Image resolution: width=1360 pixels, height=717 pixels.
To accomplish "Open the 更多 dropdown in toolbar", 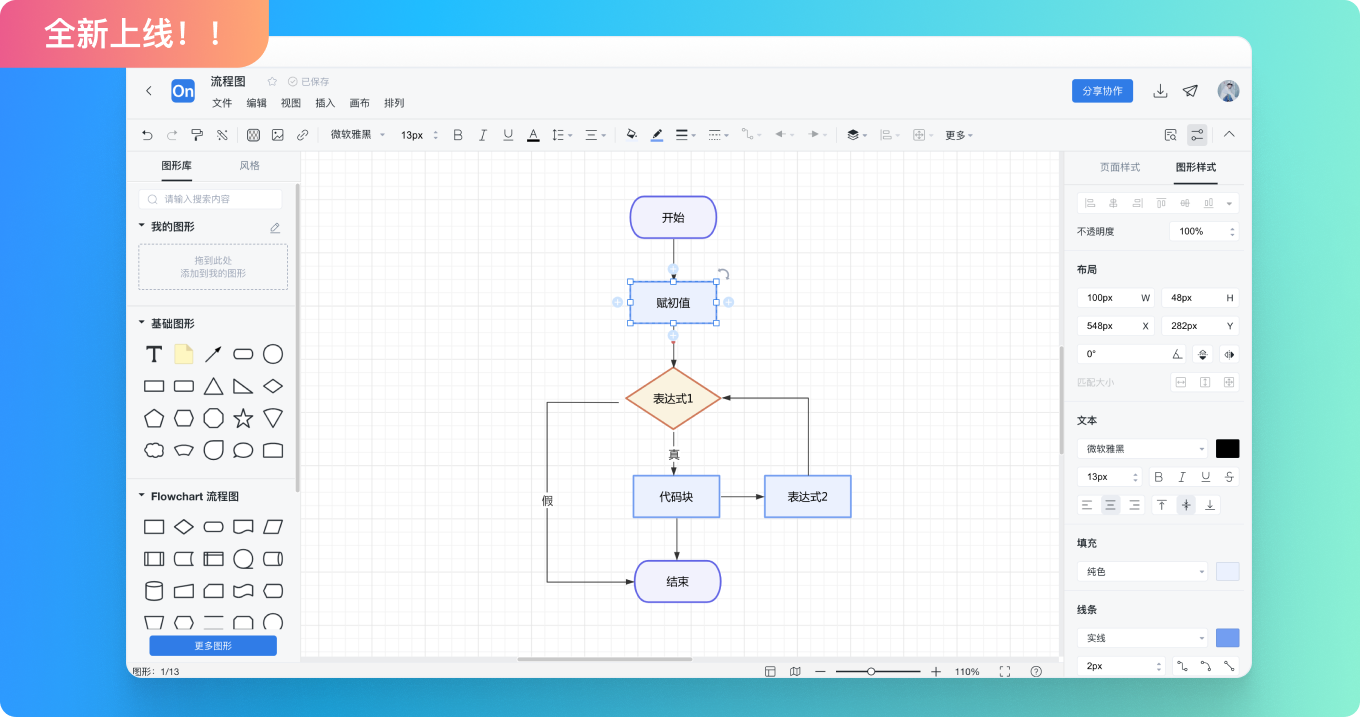I will (x=959, y=135).
